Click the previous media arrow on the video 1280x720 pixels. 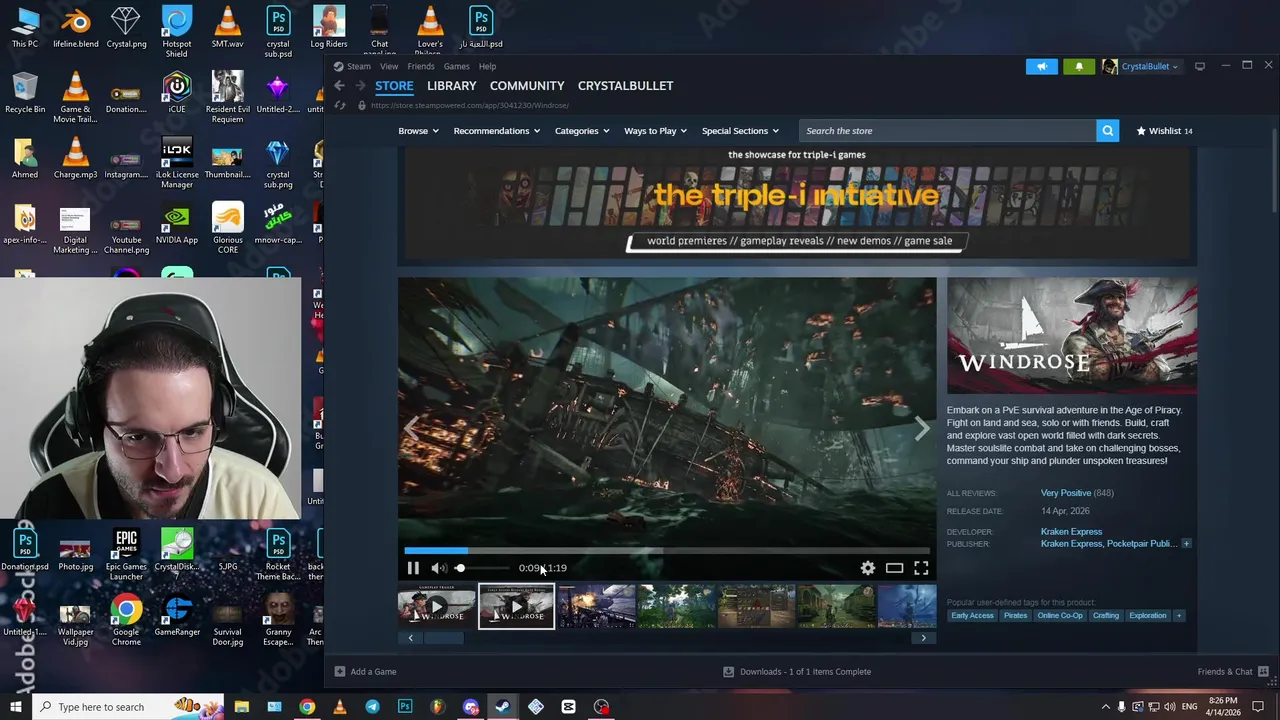(412, 428)
